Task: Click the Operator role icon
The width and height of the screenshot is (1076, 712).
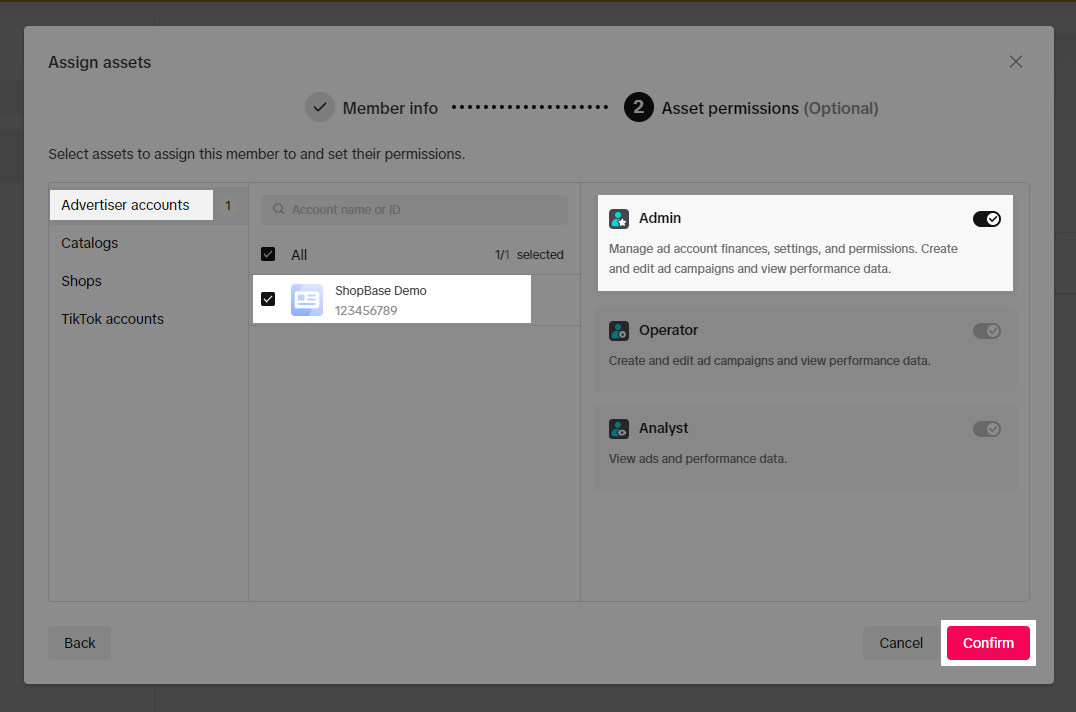Action: (619, 331)
